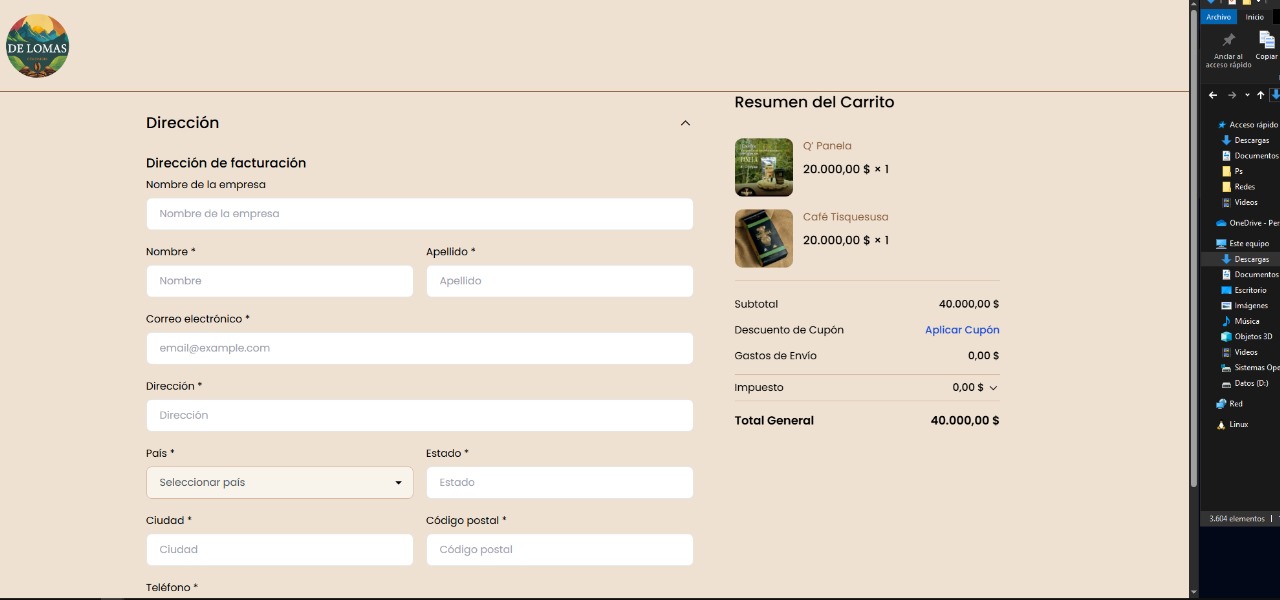Open the Linux item in Explorer sidebar

tap(1238, 424)
